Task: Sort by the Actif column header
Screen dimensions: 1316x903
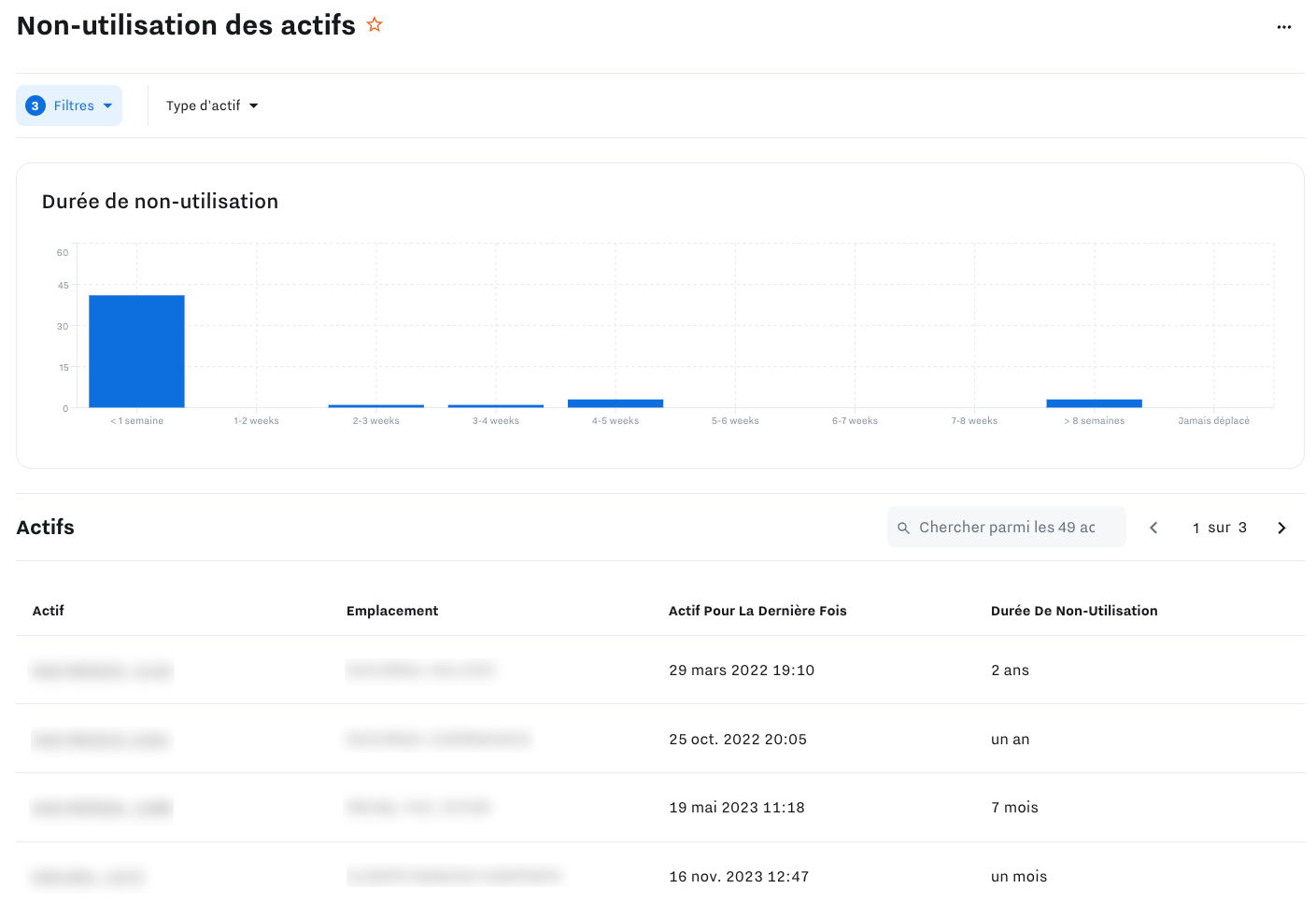Action: (48, 611)
